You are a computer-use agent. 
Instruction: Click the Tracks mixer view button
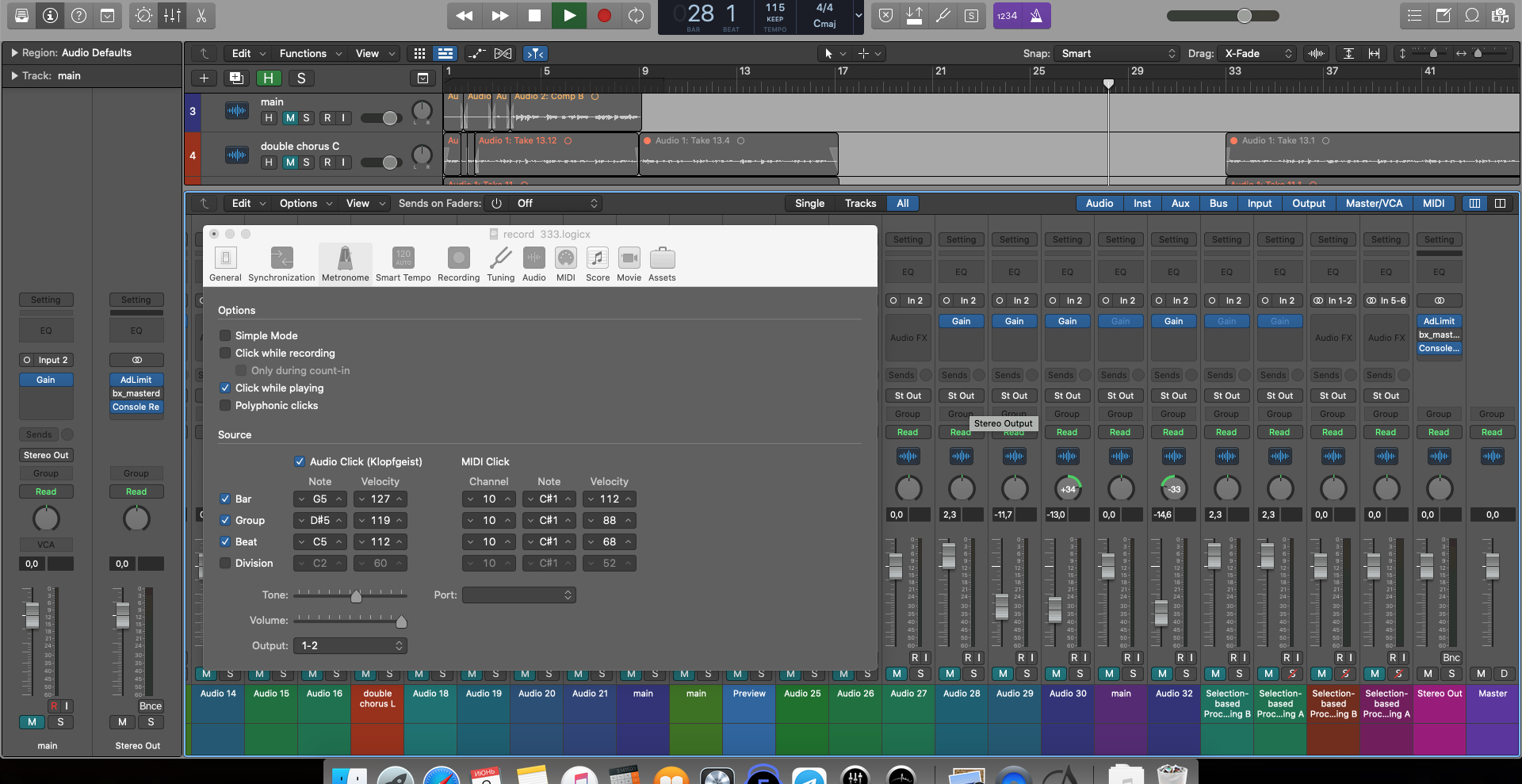(x=860, y=204)
